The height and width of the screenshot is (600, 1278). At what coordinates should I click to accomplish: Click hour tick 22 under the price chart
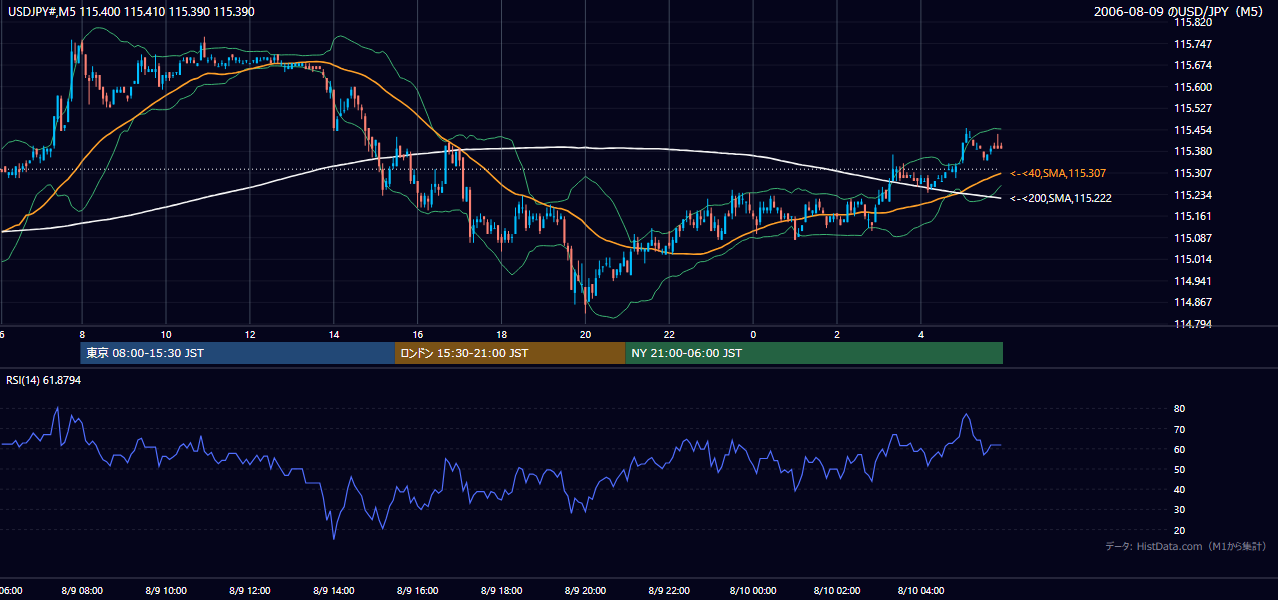(x=669, y=334)
